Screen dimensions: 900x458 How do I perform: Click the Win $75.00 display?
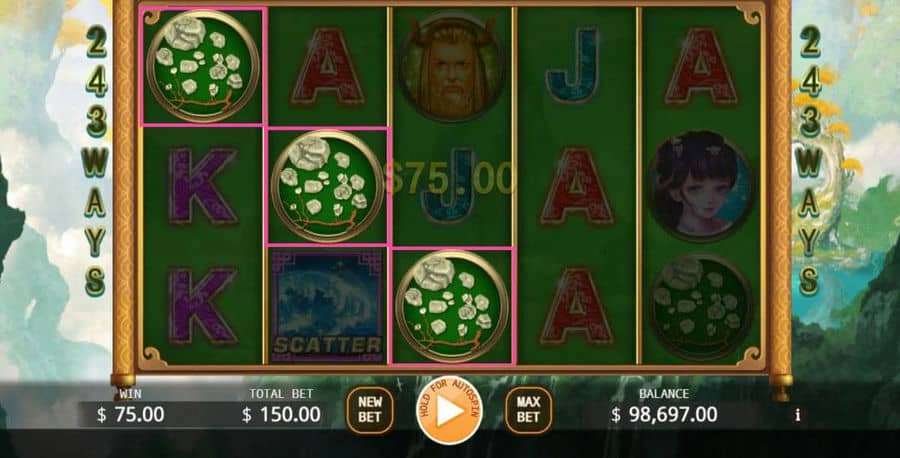click(131, 407)
